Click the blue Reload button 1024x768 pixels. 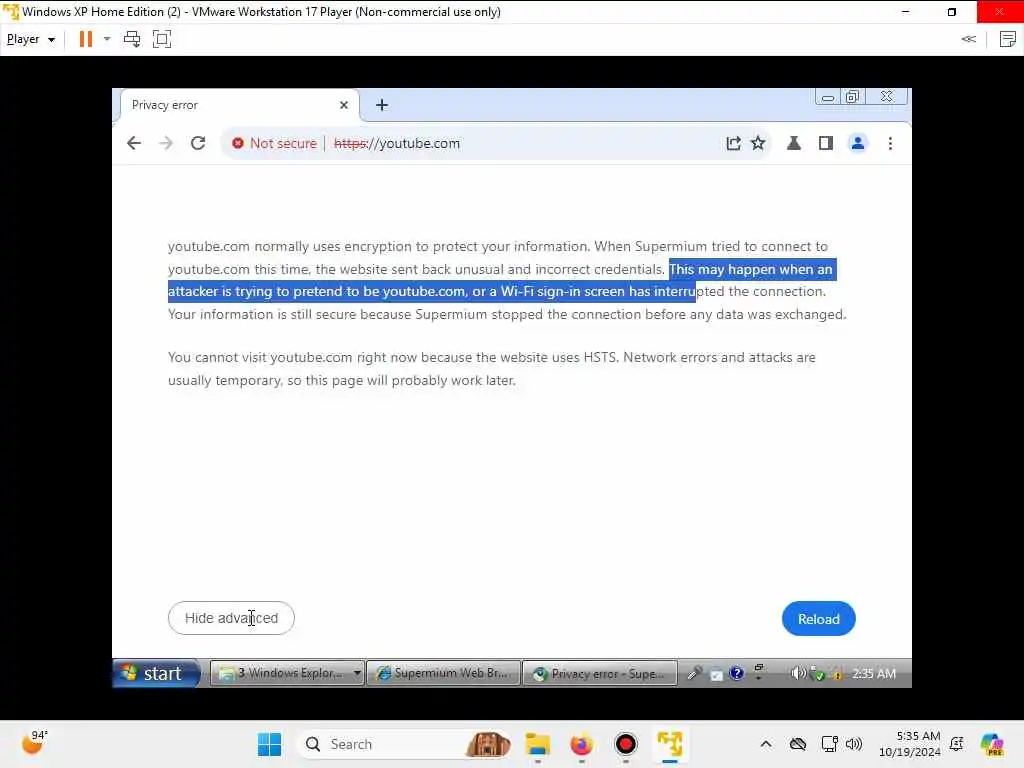click(x=818, y=618)
